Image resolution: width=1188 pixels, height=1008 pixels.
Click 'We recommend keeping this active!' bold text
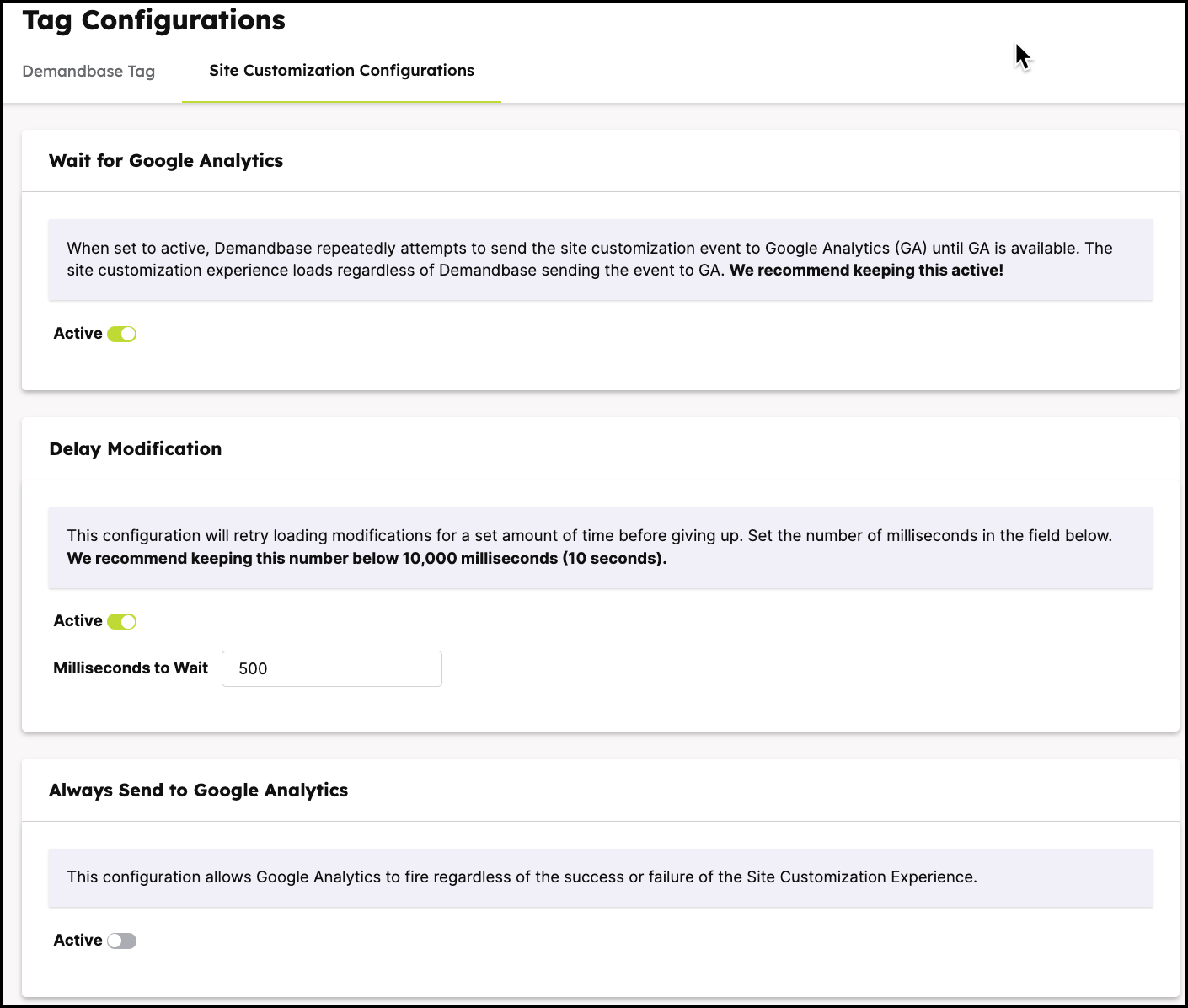866,271
